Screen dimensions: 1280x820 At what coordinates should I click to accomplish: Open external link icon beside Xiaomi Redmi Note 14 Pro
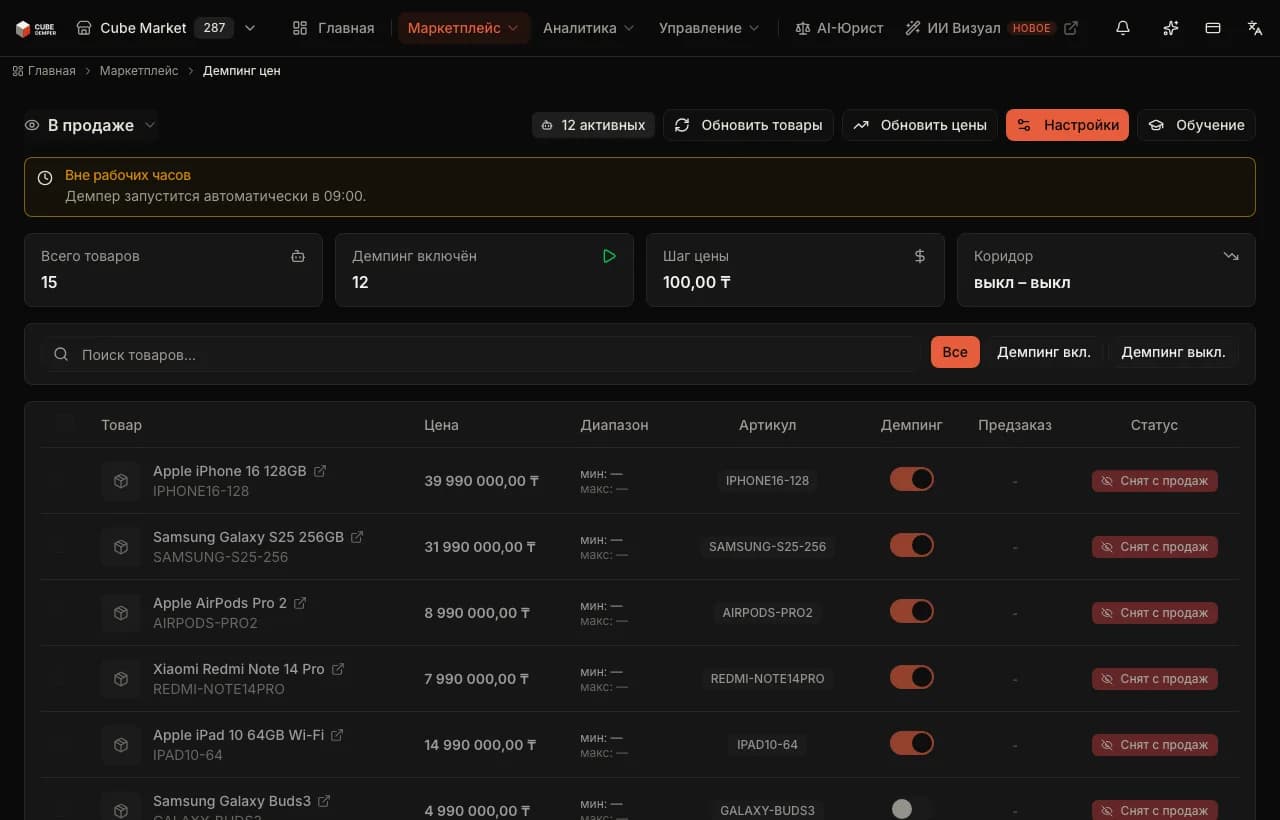[338, 669]
